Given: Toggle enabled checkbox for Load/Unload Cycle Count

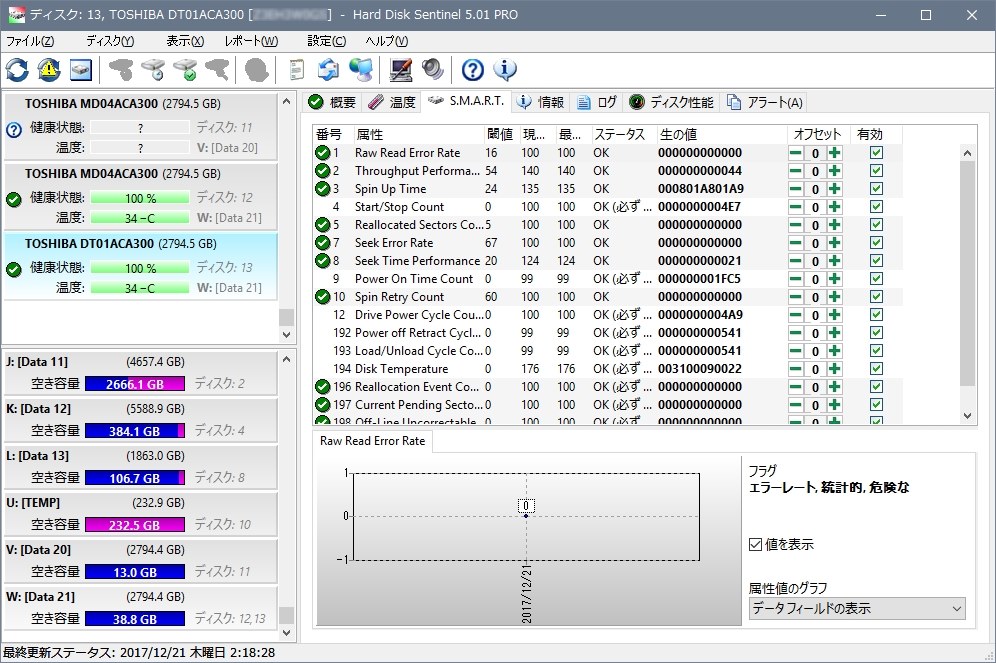Looking at the screenshot, I should (x=877, y=351).
